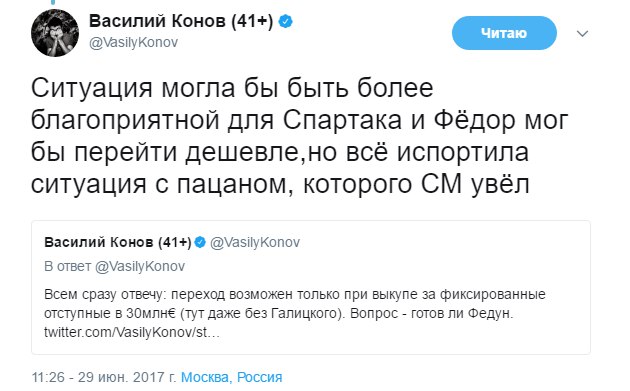630x391 pixels.
Task: Open the 11:26 - 29 июн. 2017 г. timestamp
Action: pyautogui.click(x=104, y=377)
